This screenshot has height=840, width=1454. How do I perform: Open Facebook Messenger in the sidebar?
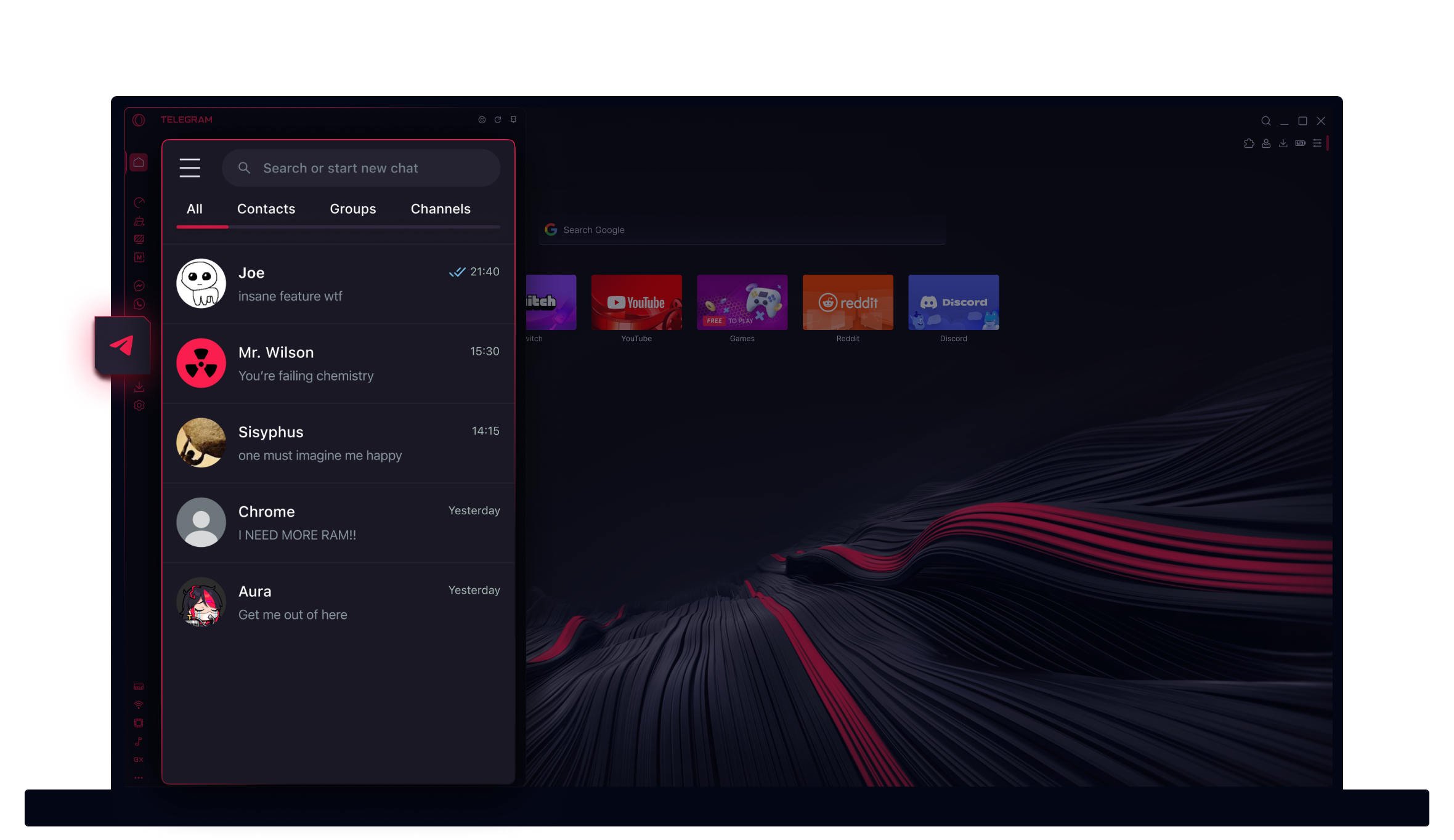[x=139, y=285]
